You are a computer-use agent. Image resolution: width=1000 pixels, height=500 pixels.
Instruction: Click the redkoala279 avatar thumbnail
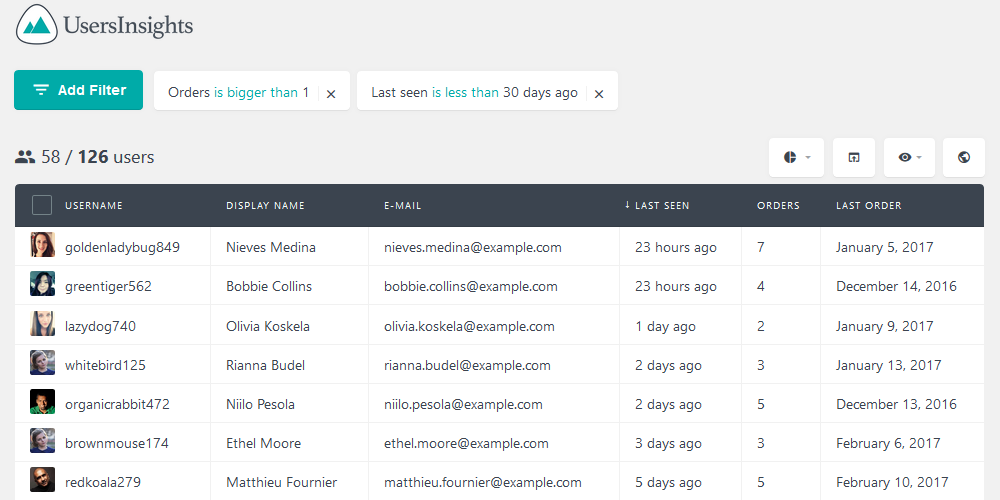pos(42,481)
